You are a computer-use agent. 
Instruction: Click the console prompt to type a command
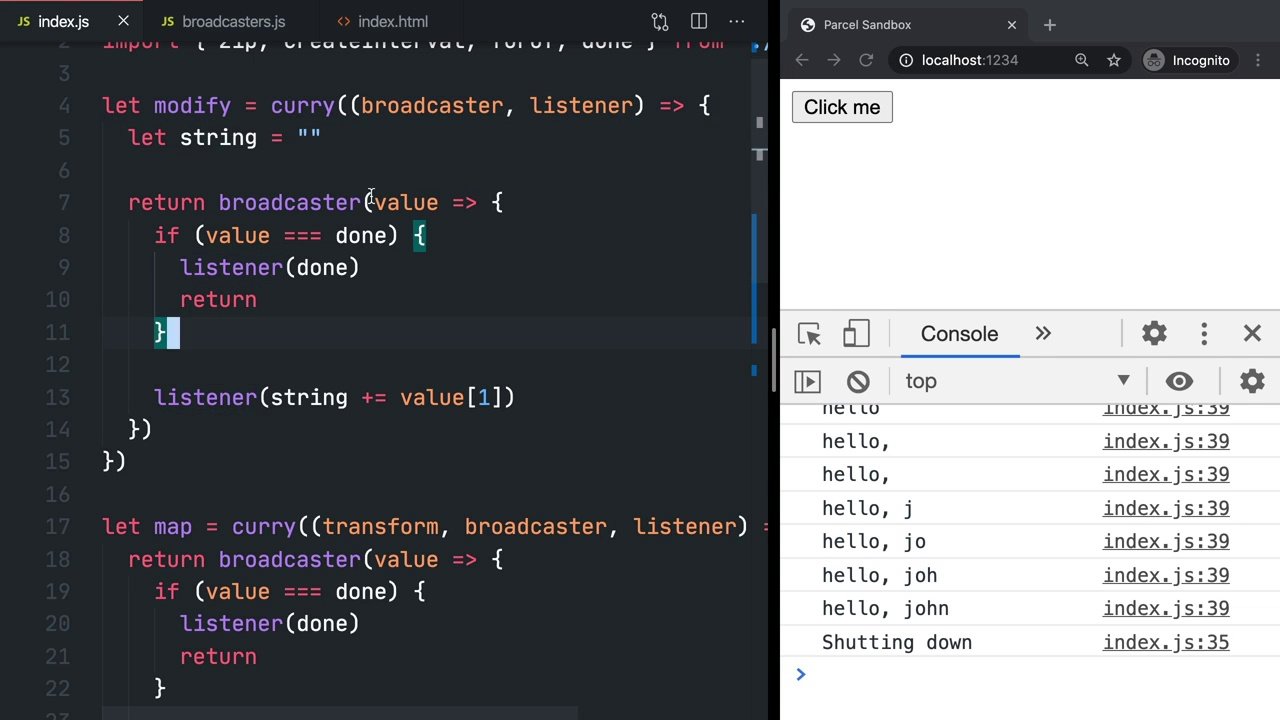coord(950,675)
